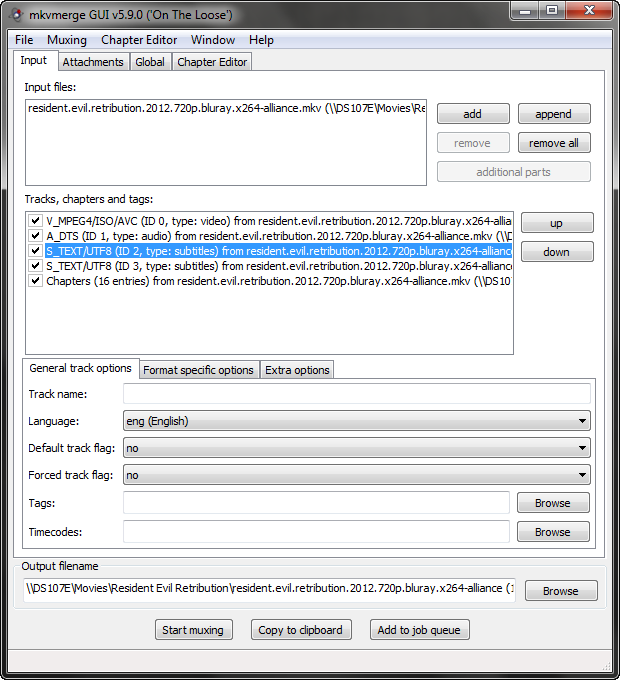
Task: Click Start muxing button
Action: (193, 630)
